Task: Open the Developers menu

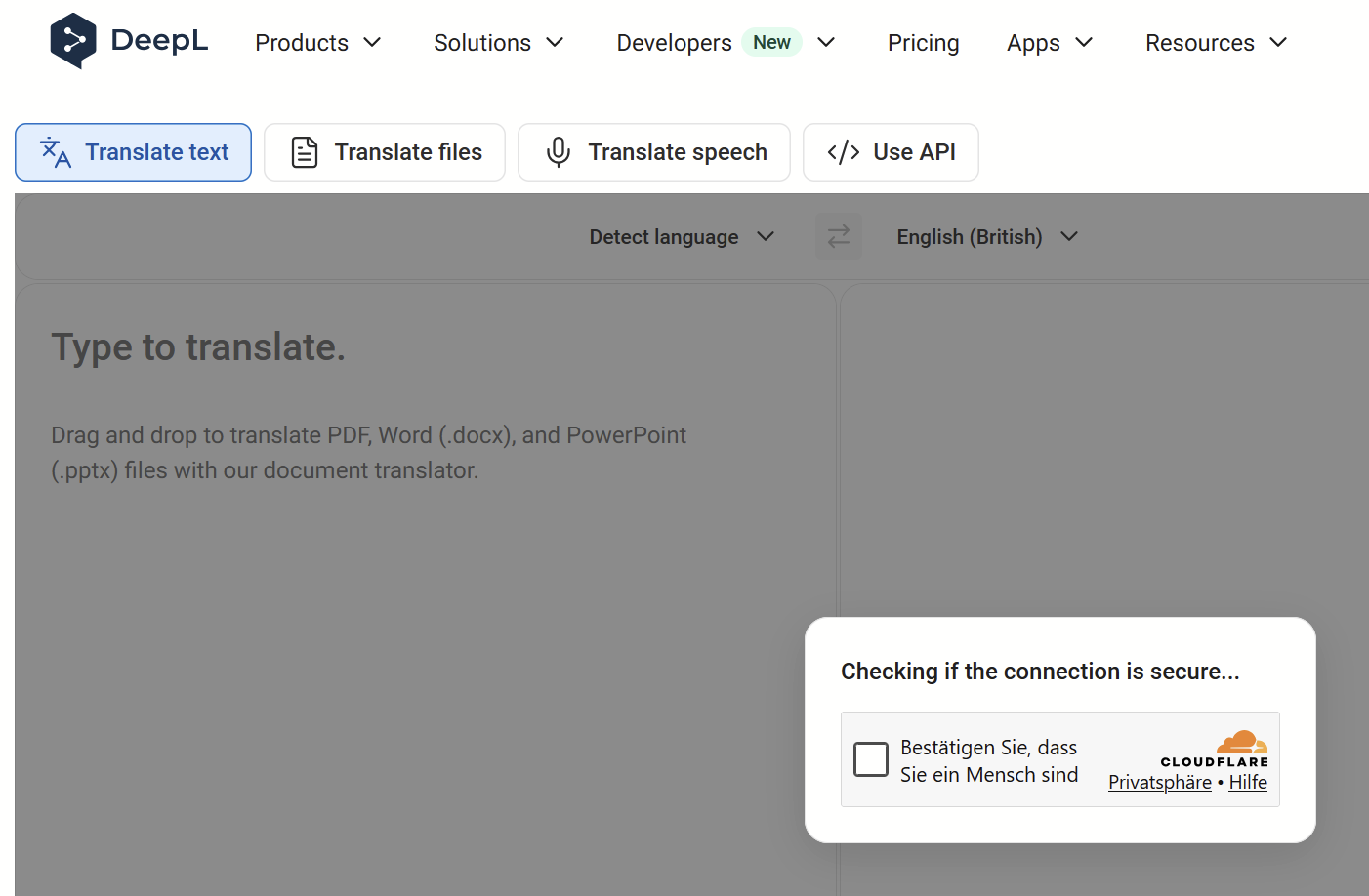Action: coord(726,43)
